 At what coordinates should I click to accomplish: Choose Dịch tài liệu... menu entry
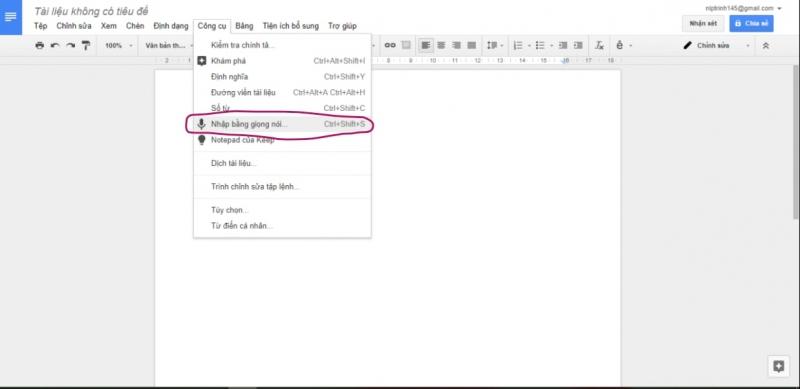pos(282,163)
